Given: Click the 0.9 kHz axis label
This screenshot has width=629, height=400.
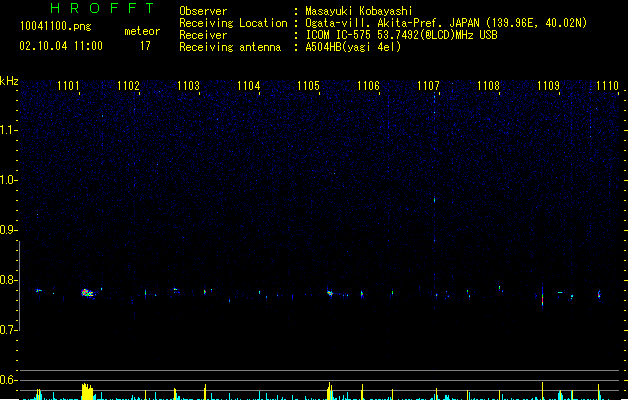Looking at the screenshot, I should (8, 230).
